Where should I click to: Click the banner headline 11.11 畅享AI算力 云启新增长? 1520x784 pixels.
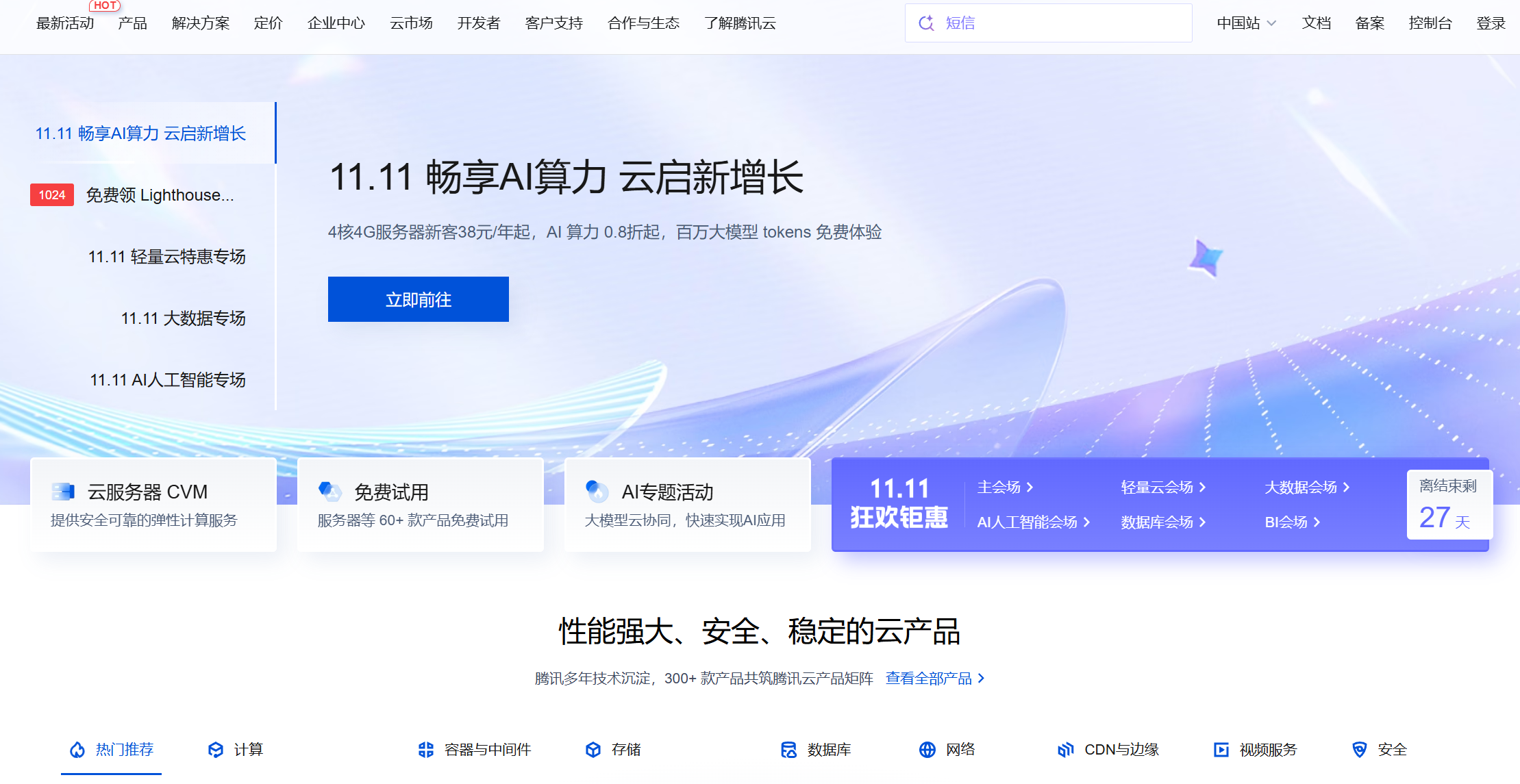pos(566,177)
